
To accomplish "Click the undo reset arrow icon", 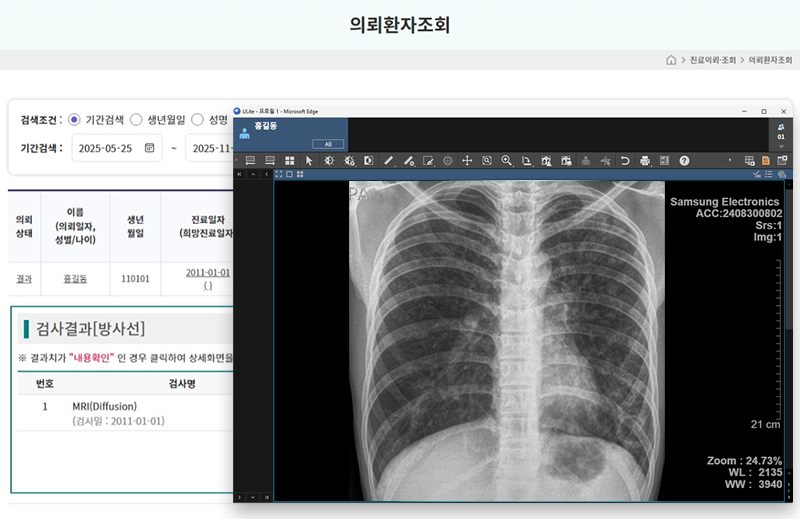I will (625, 160).
